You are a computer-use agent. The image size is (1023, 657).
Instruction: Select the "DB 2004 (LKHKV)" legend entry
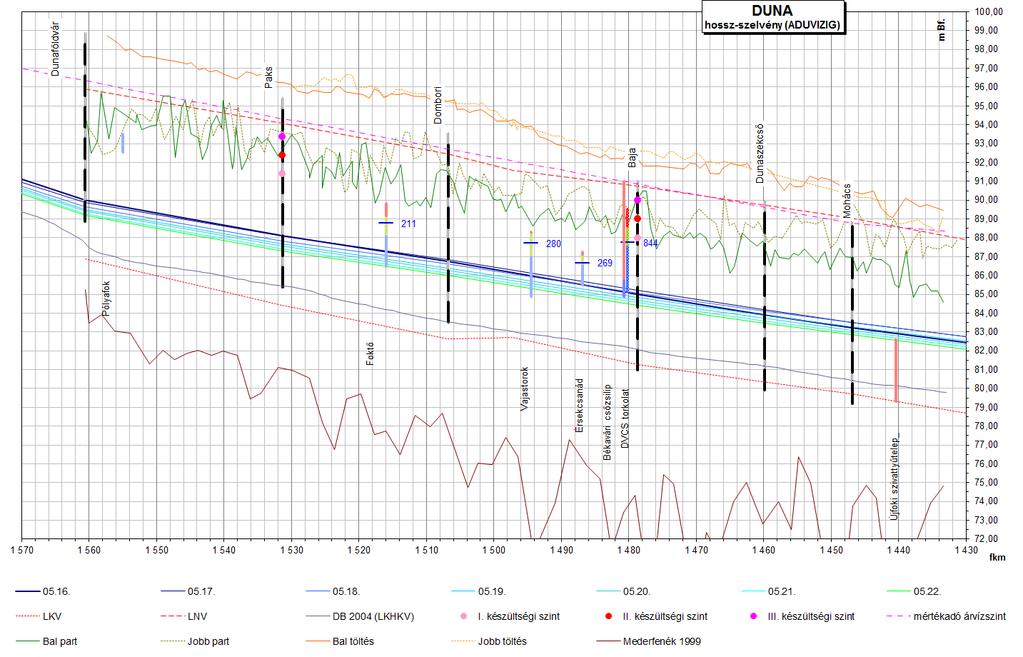click(360, 617)
